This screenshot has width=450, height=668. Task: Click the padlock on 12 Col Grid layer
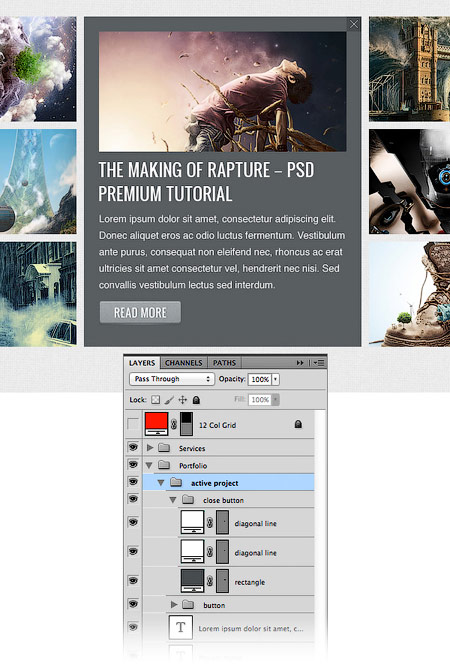[298, 424]
